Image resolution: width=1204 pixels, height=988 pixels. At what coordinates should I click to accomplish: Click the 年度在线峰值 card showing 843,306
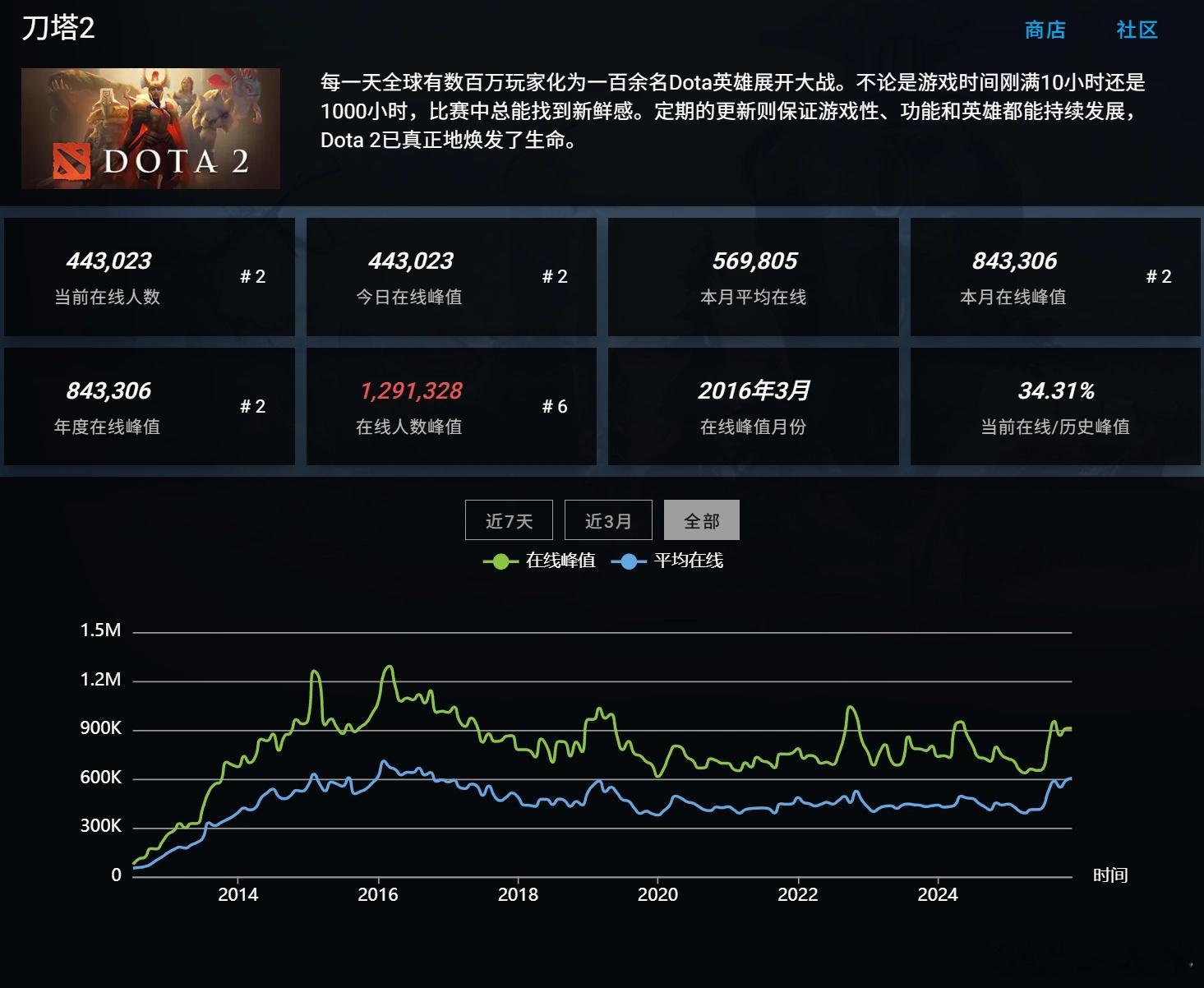coord(149,406)
